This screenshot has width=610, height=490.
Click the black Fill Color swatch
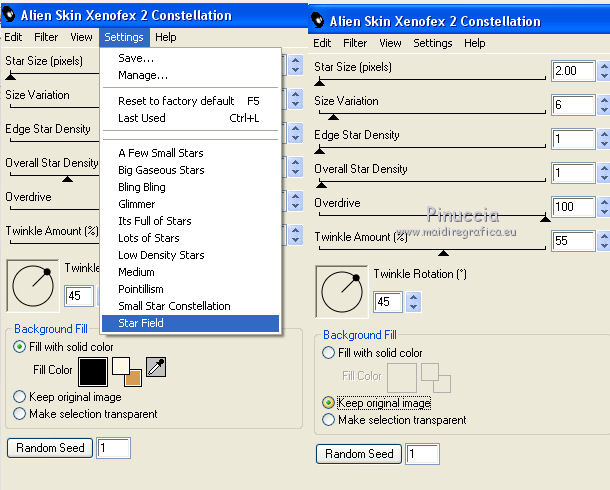93,372
